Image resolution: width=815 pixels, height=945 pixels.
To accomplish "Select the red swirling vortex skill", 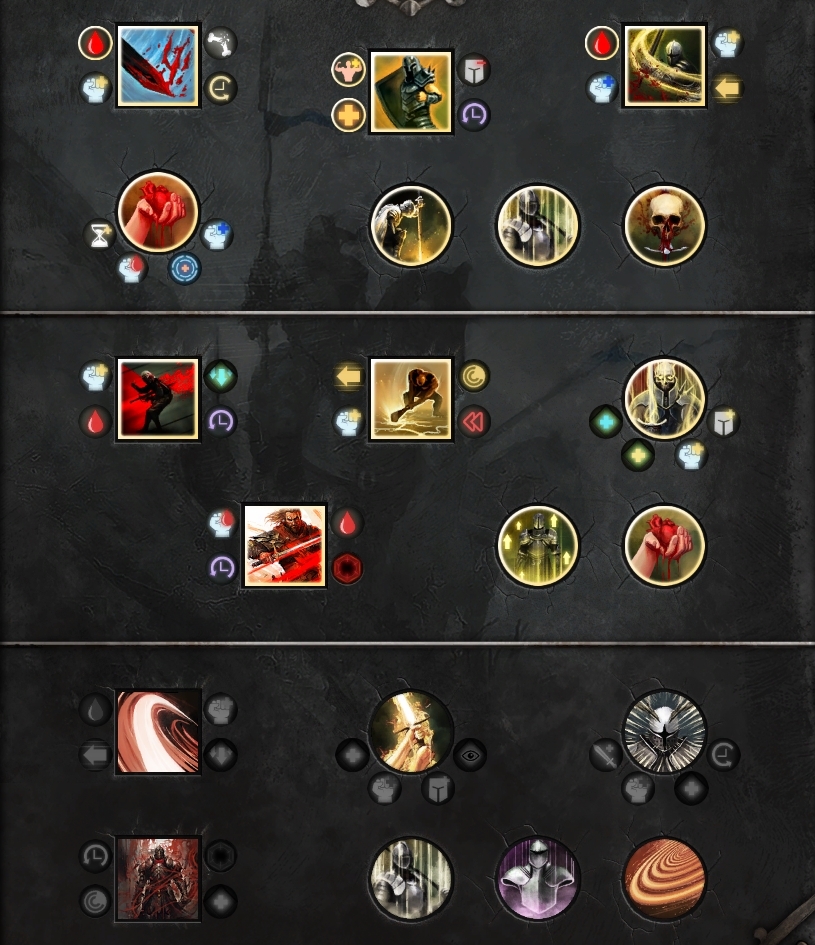I will (158, 732).
